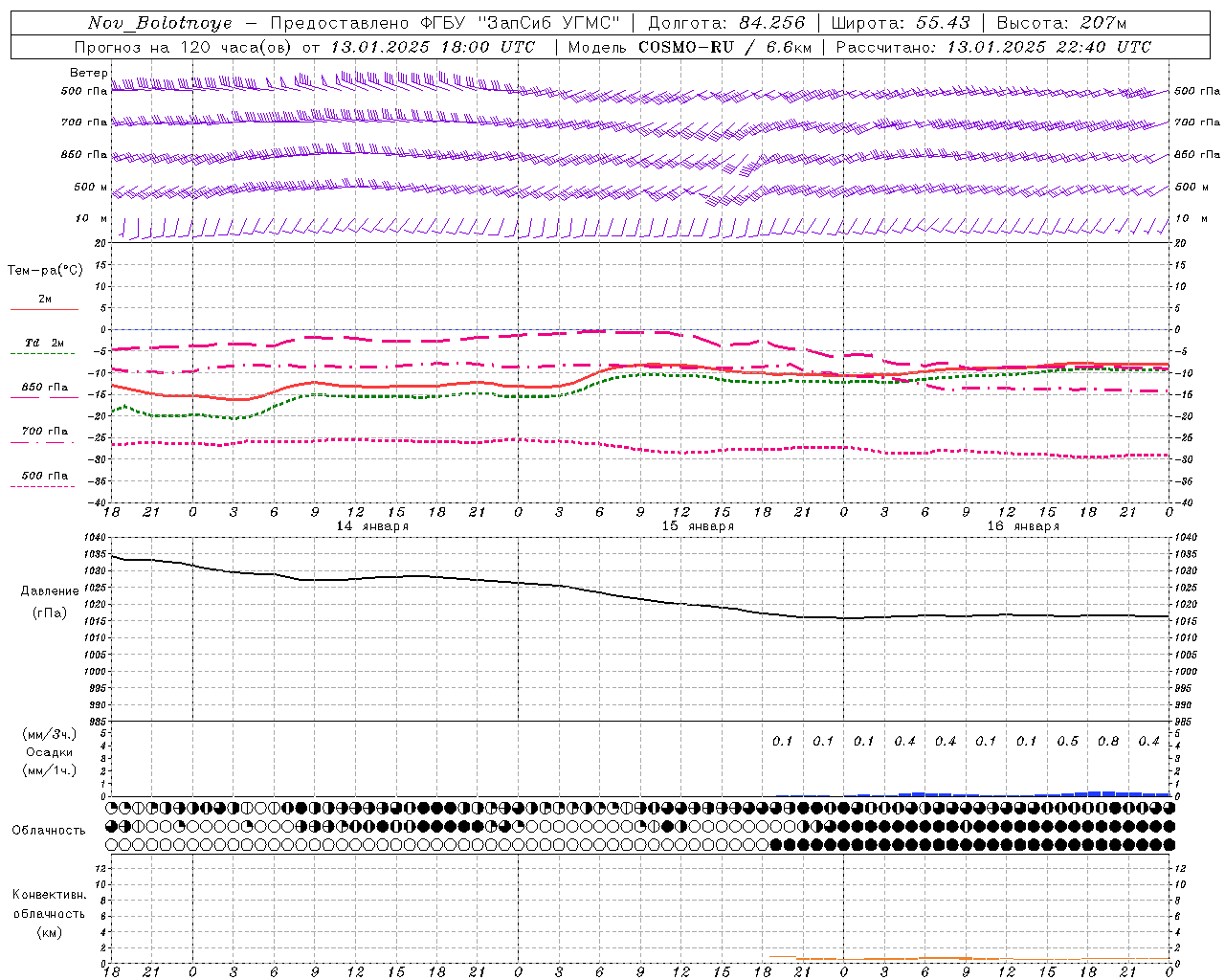
Task: Click the '14 января' date label
Action: 372,526
